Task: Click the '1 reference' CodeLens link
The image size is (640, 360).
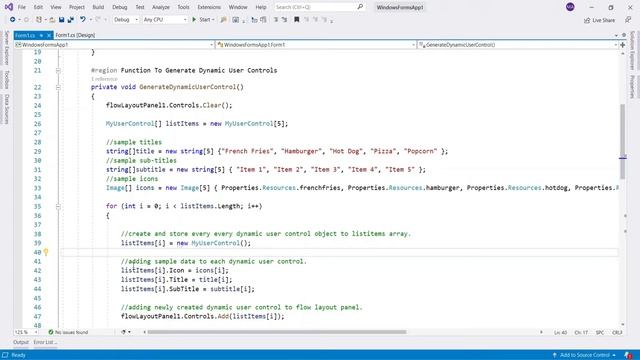Action: [x=104, y=79]
